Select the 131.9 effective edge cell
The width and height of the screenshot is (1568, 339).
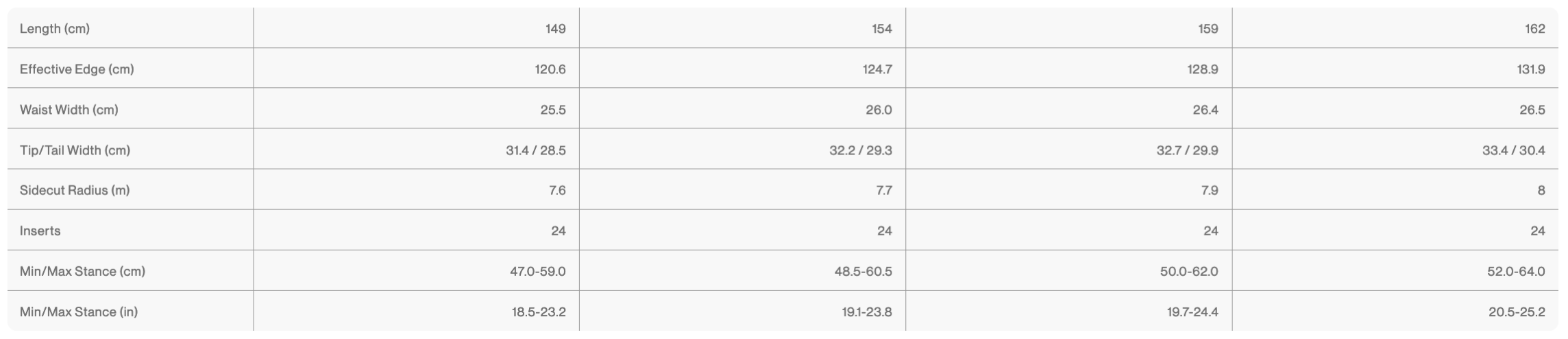pyautogui.click(x=1530, y=69)
